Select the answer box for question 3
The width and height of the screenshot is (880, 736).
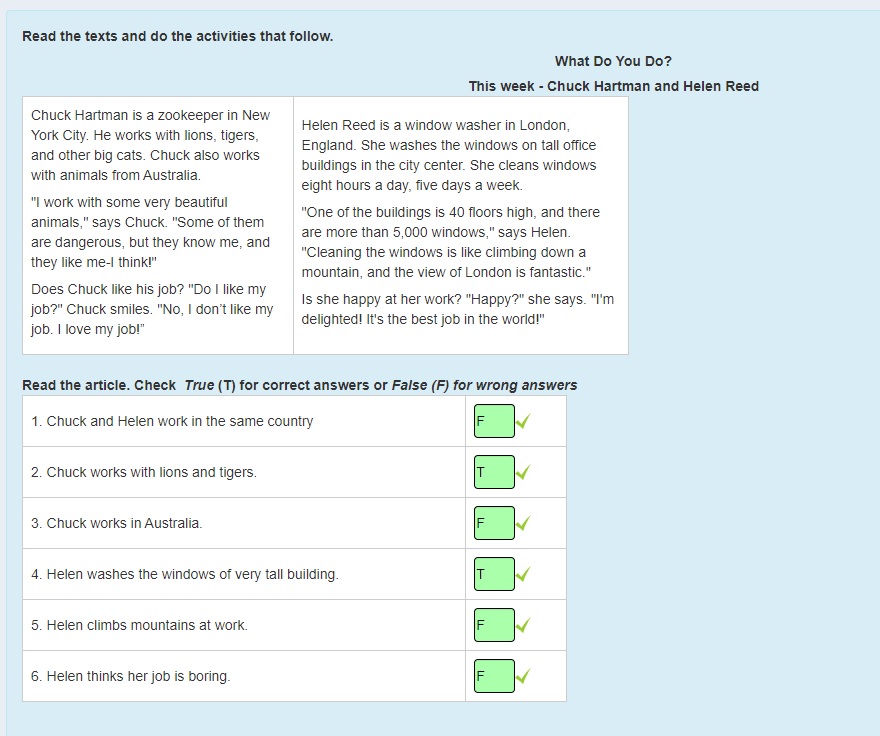point(494,523)
